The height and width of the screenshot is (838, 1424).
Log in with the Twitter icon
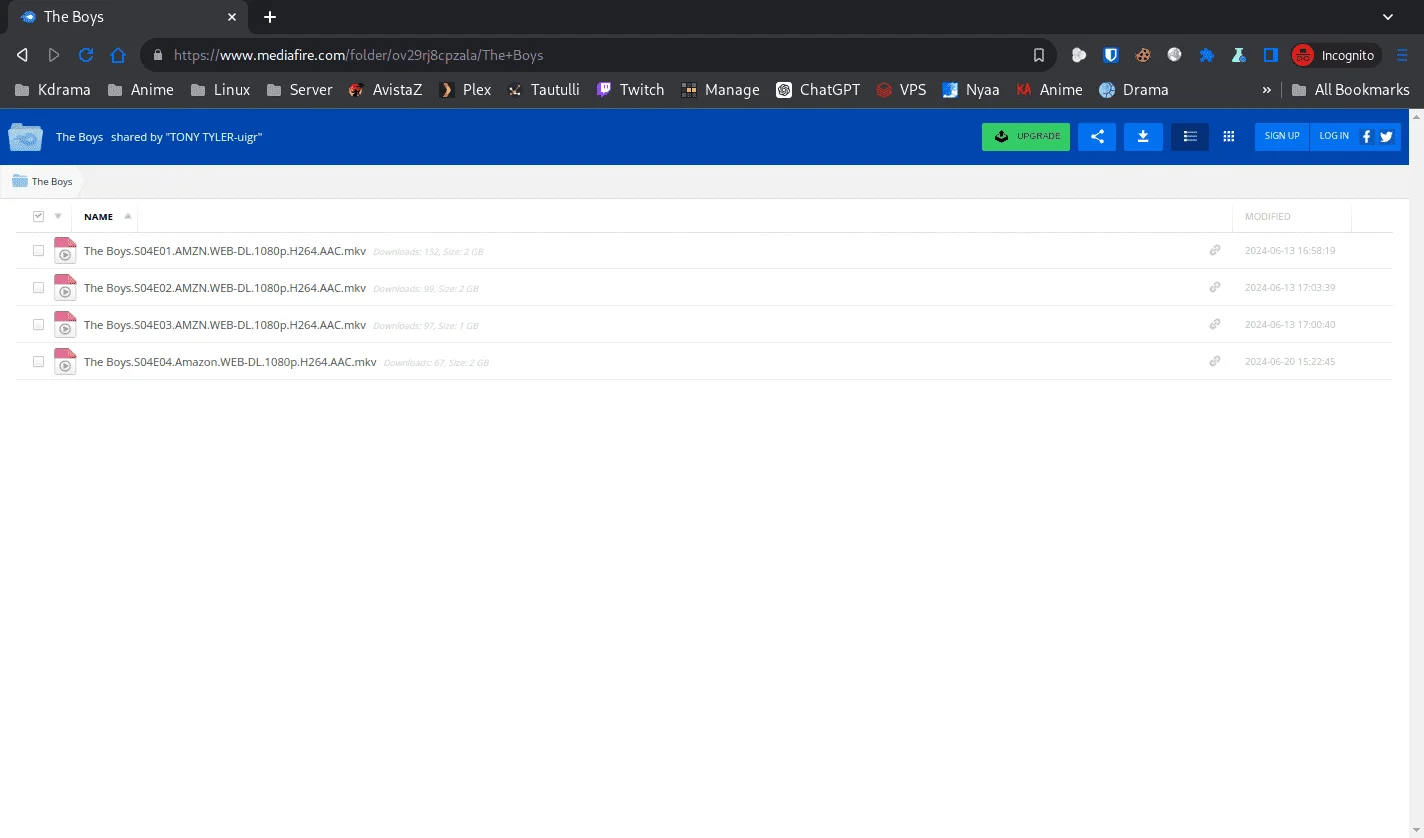[x=1386, y=137]
